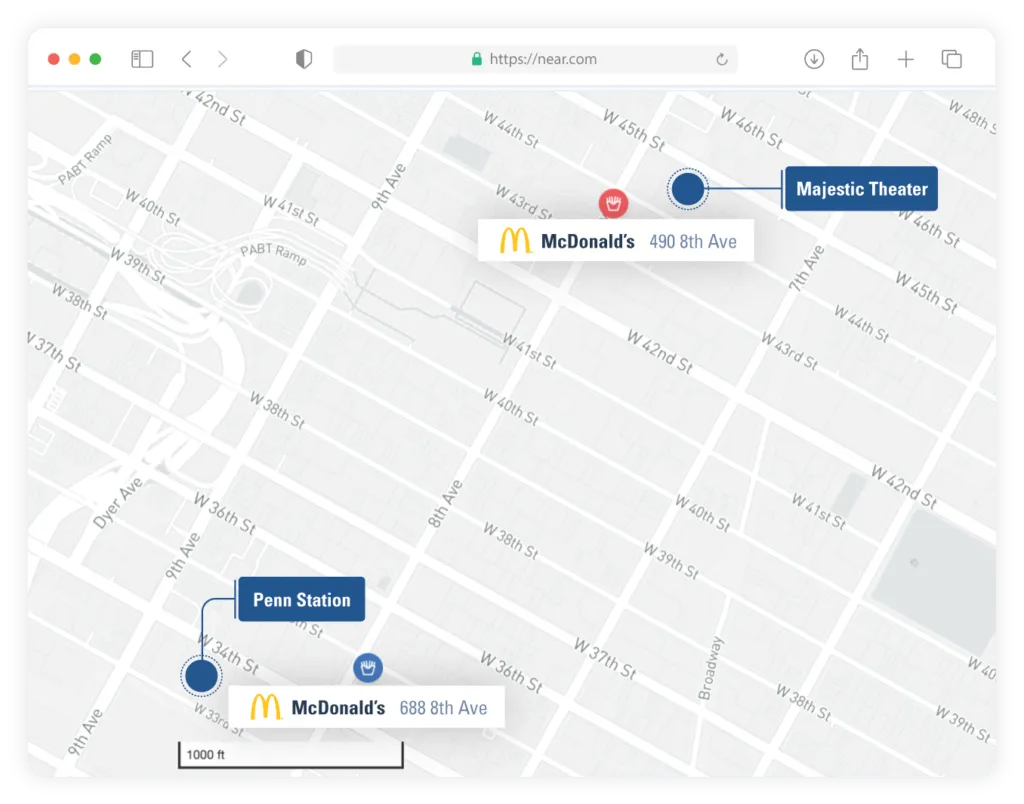Click the Broadway street label
The width and height of the screenshot is (1024, 804).
tap(711, 668)
